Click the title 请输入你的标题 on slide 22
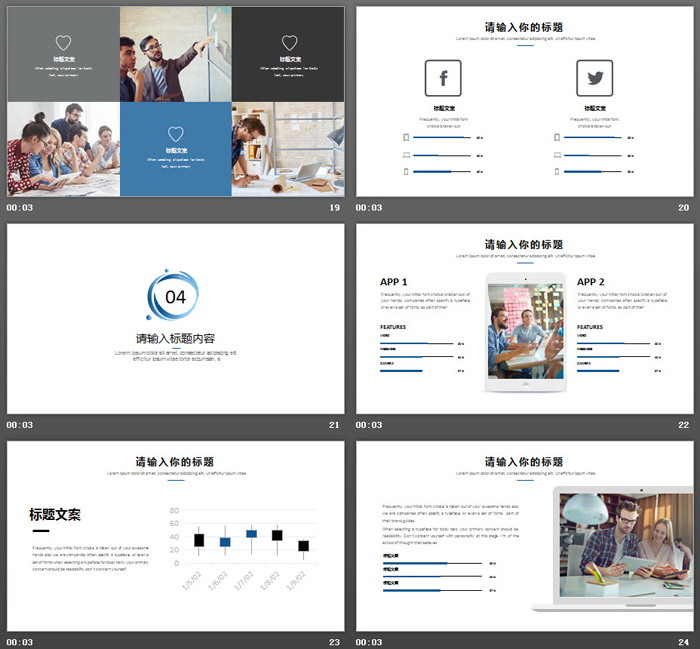 pos(524,245)
